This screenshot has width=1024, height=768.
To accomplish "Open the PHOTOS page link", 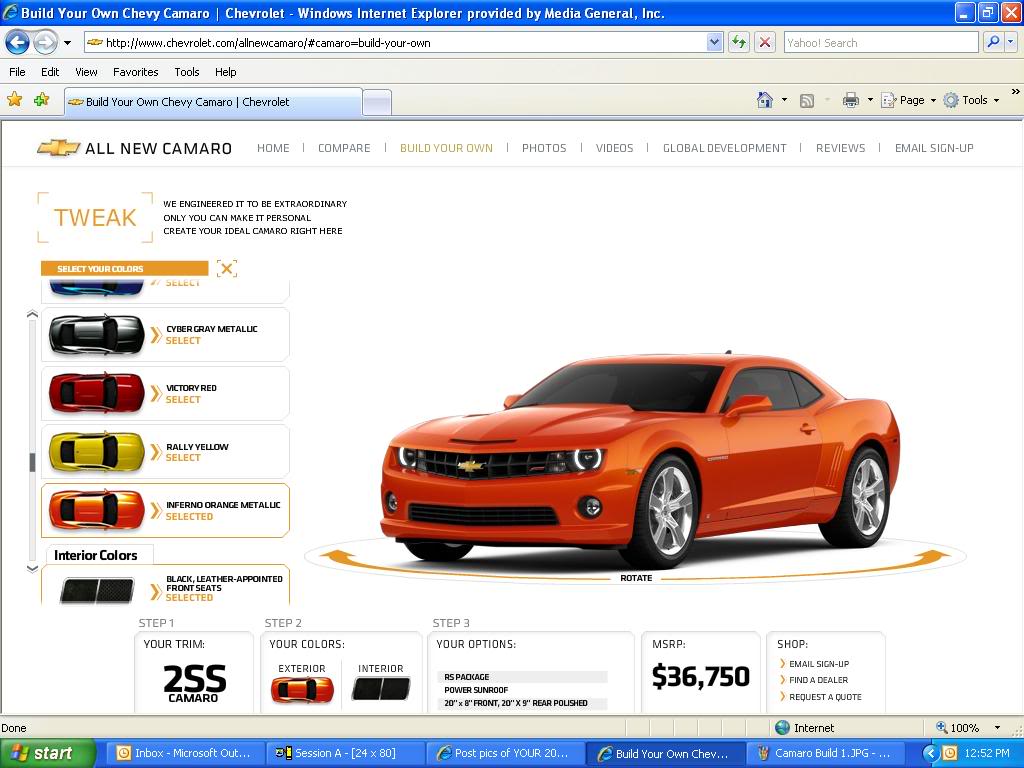I will (x=544, y=148).
